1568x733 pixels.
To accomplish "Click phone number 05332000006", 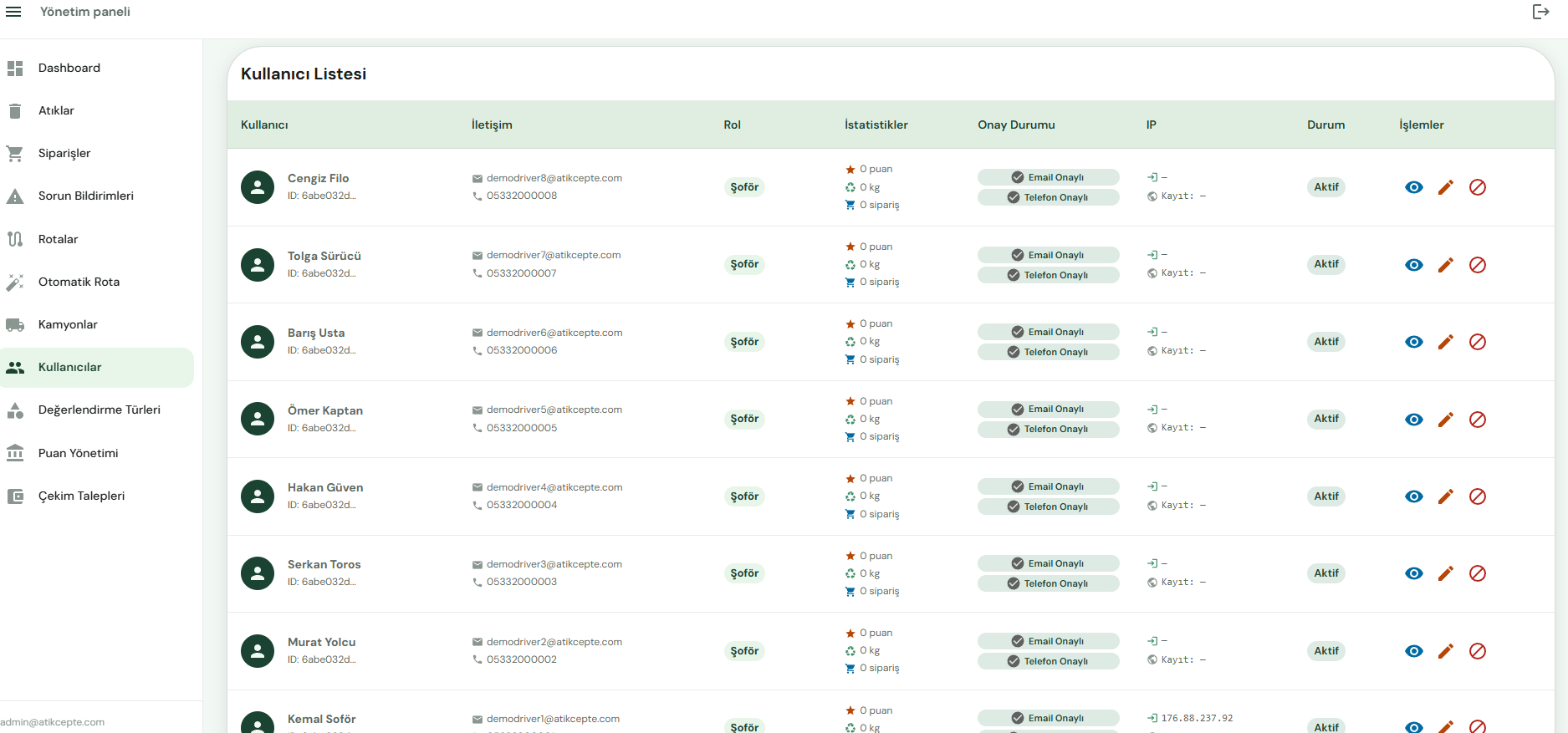I will pyautogui.click(x=522, y=350).
